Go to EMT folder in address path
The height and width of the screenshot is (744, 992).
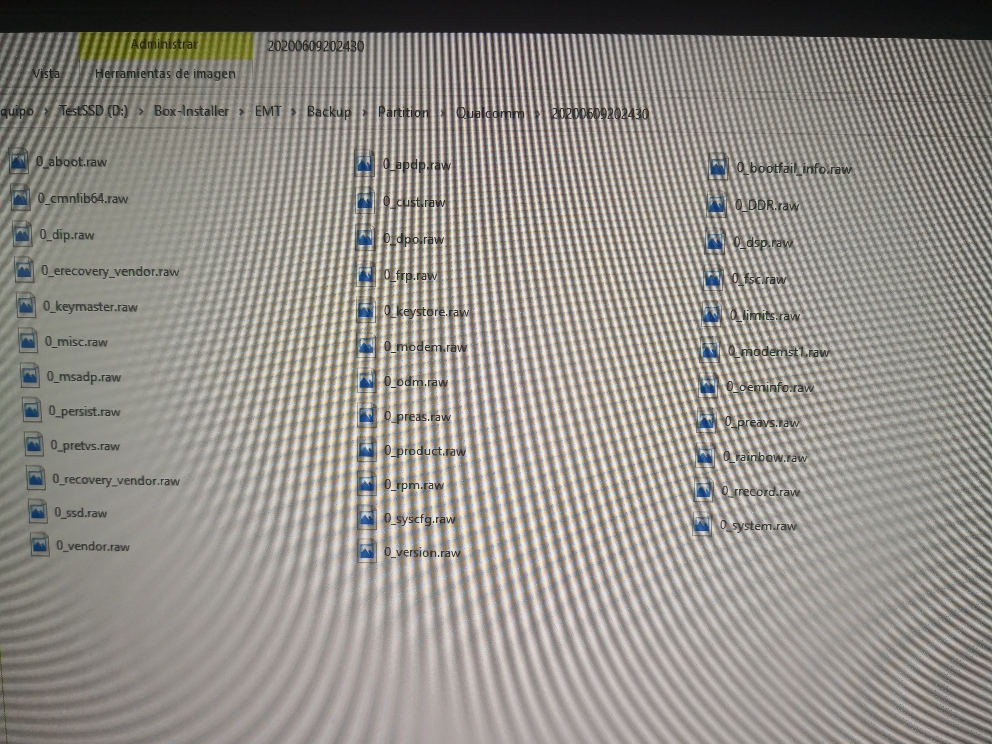[x=268, y=111]
